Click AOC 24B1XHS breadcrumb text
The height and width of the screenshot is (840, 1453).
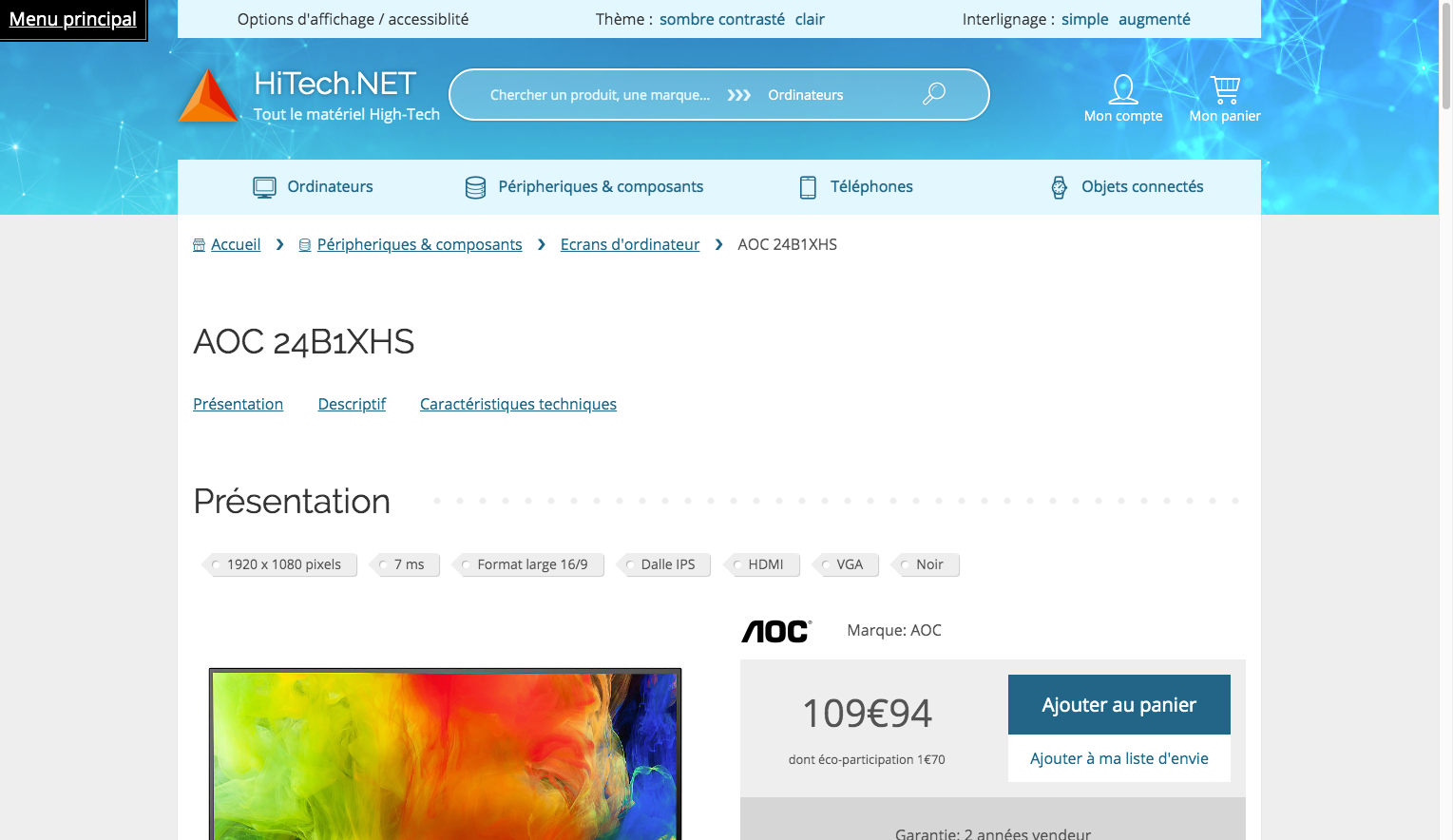click(x=787, y=244)
